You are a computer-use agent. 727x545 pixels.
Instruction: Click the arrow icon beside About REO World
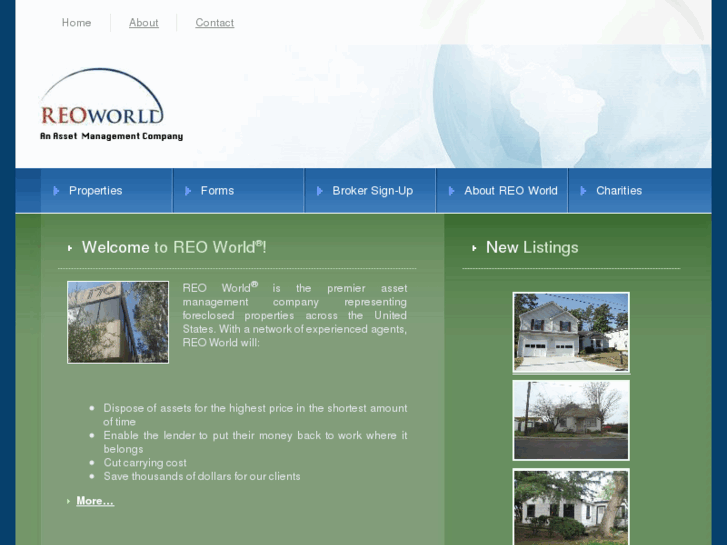click(x=451, y=191)
